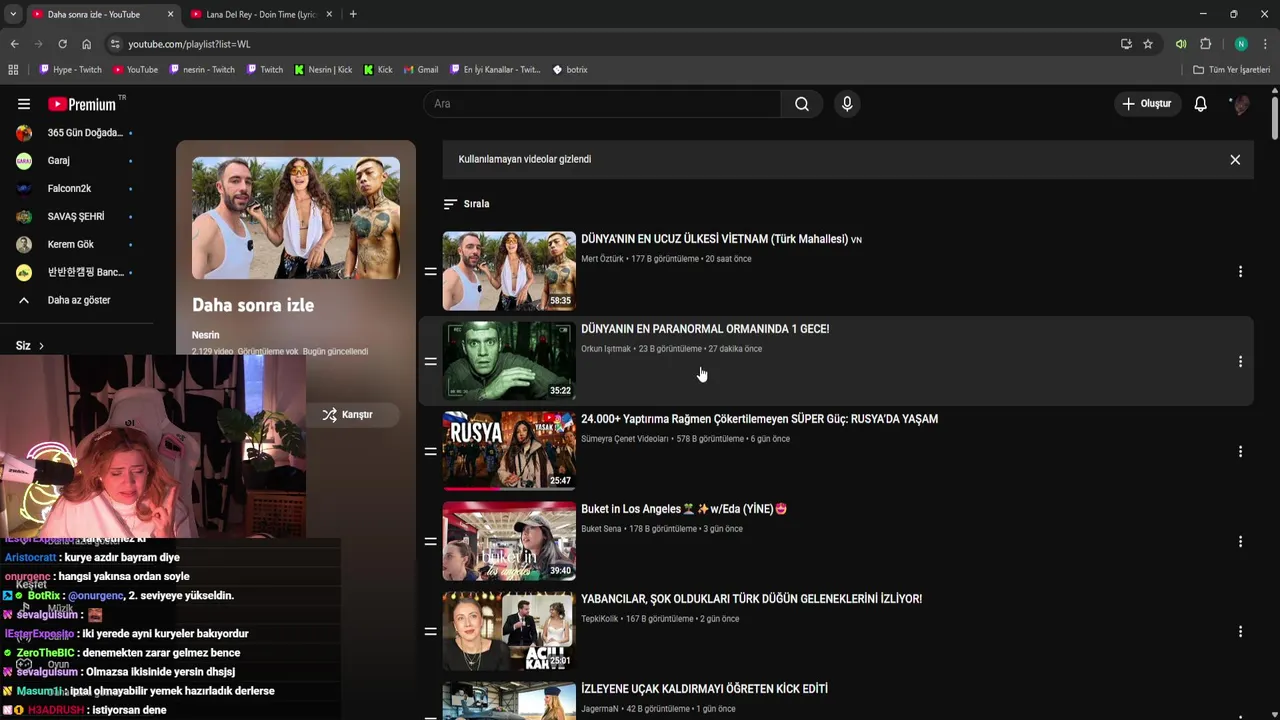1280x720 pixels.
Task: Open nesrin - Twitch bookmark
Action: pyautogui.click(x=202, y=70)
